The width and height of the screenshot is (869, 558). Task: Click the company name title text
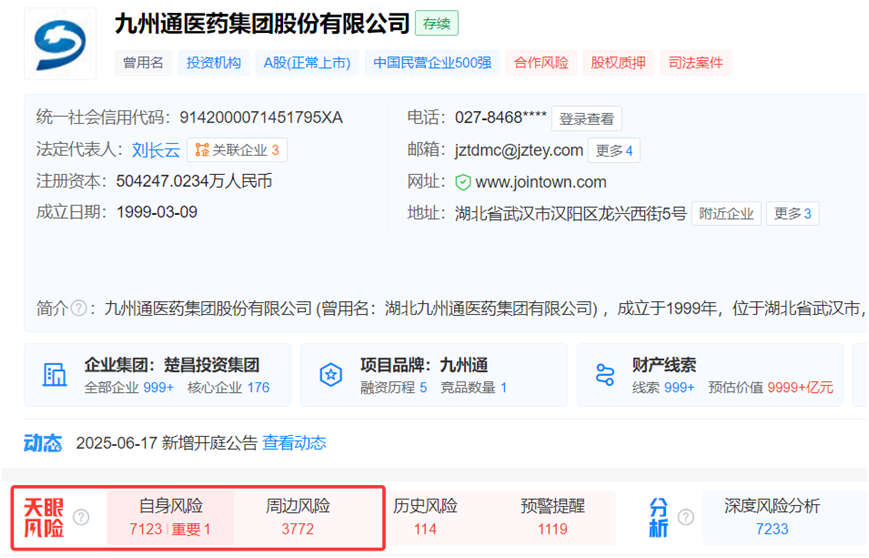click(x=262, y=24)
